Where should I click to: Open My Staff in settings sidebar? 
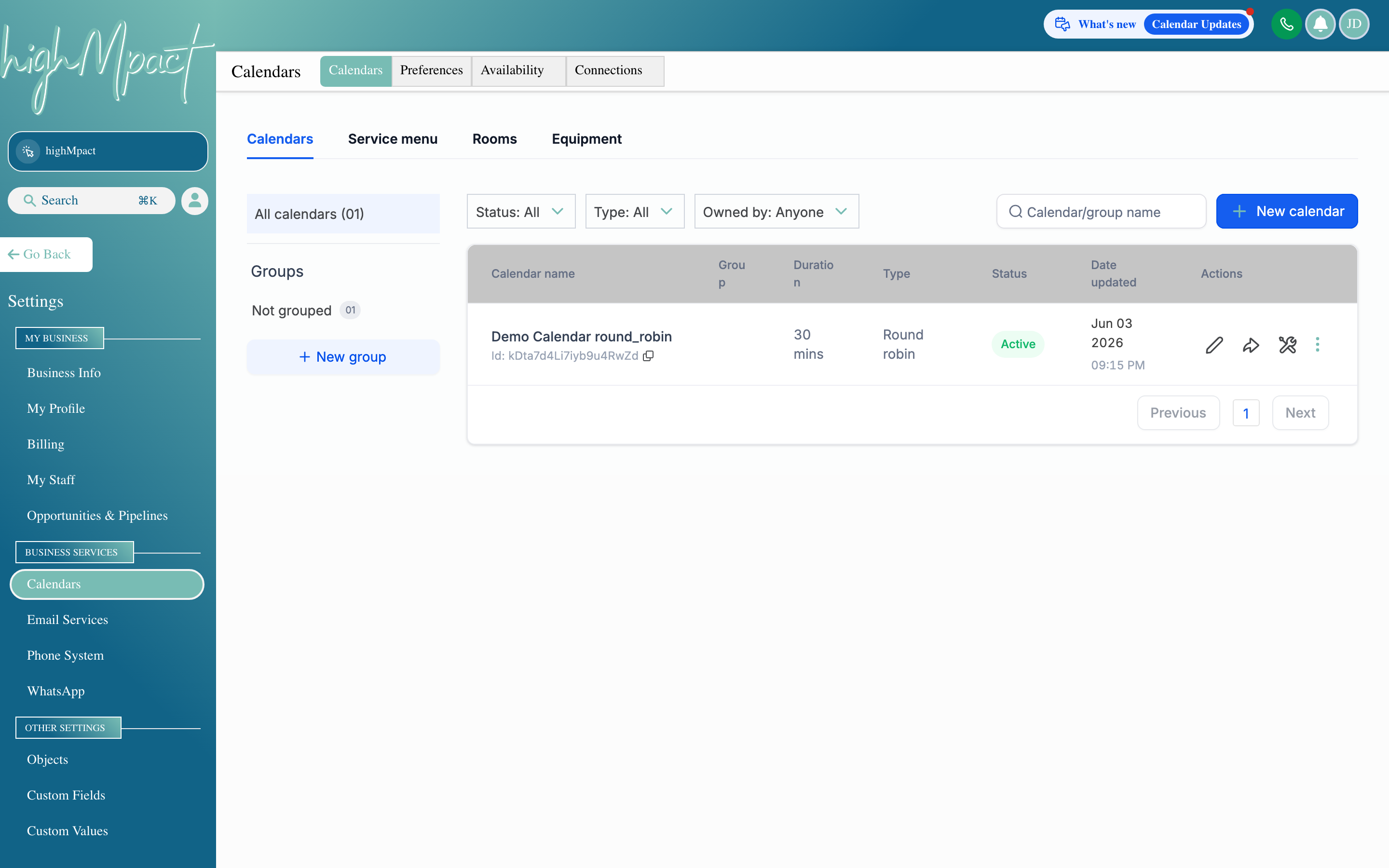51,479
